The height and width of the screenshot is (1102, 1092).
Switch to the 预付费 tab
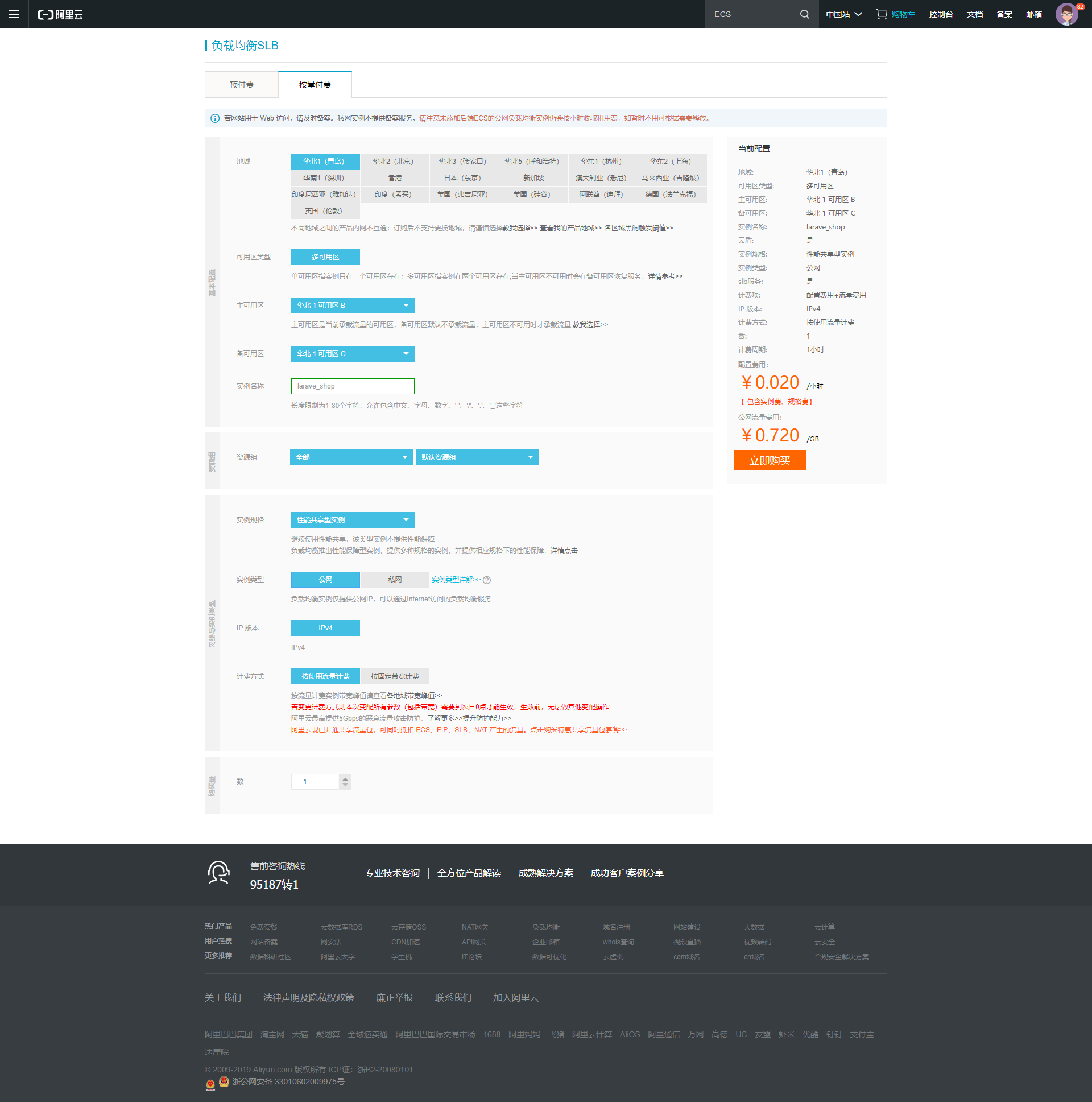[241, 85]
